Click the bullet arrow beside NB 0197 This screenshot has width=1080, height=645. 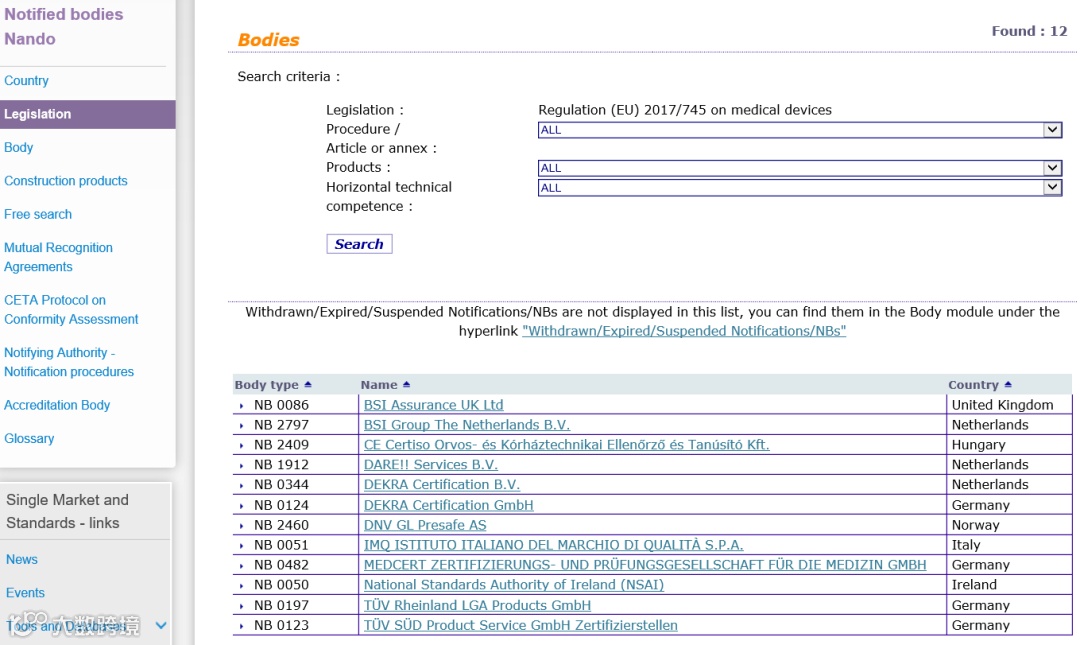241,606
